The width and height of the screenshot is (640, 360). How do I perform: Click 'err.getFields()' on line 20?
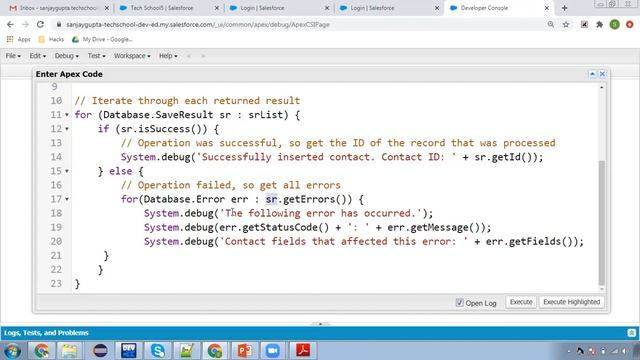pyautogui.click(x=529, y=242)
